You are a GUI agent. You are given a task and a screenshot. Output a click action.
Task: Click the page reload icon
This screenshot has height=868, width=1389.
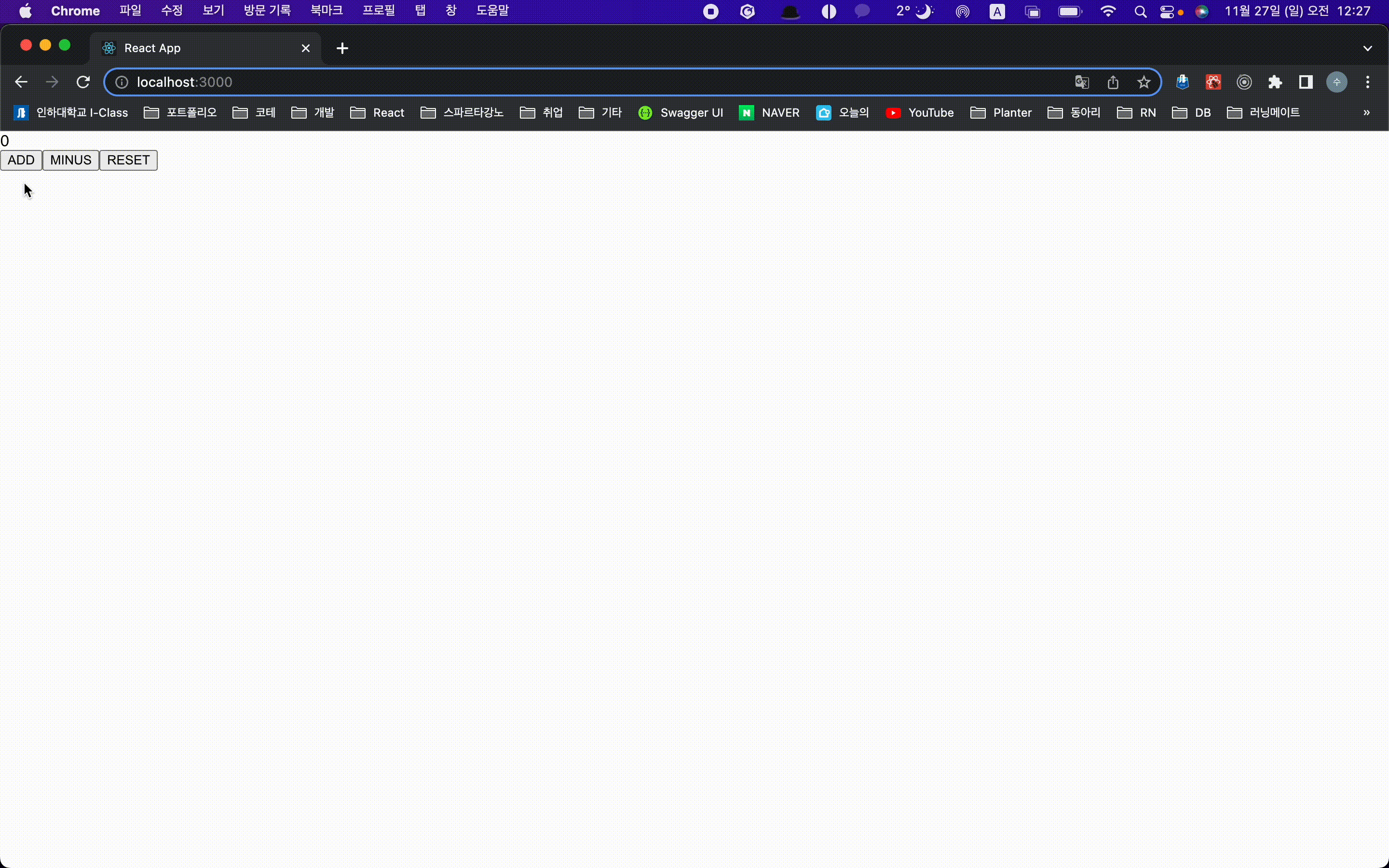(x=83, y=82)
